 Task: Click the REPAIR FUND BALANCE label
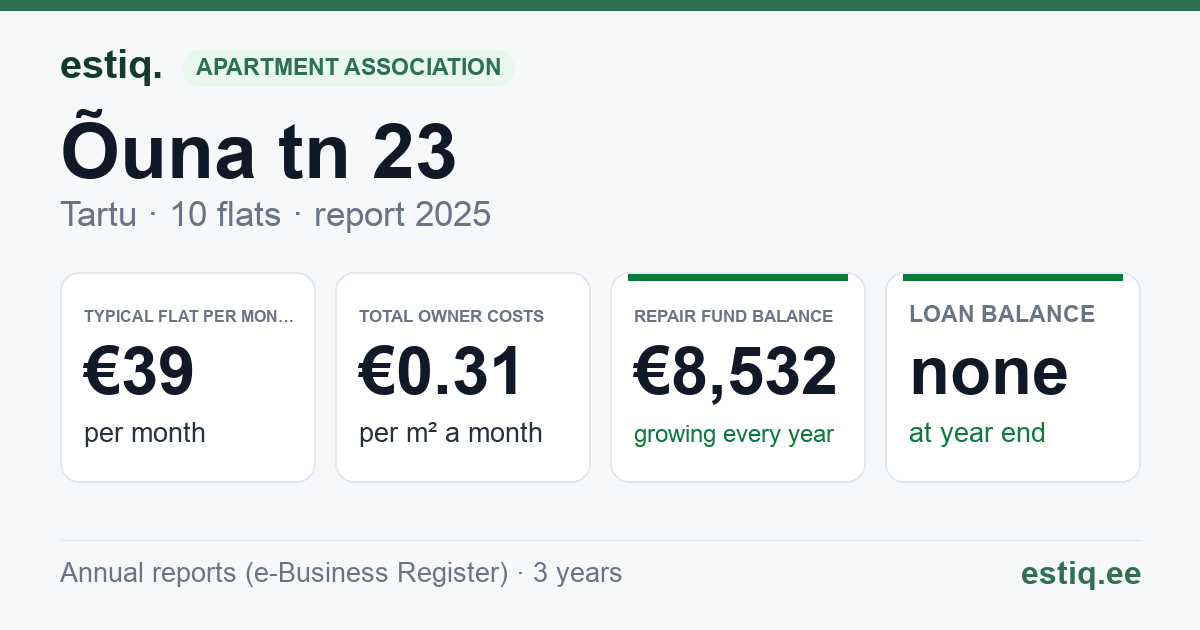point(734,316)
